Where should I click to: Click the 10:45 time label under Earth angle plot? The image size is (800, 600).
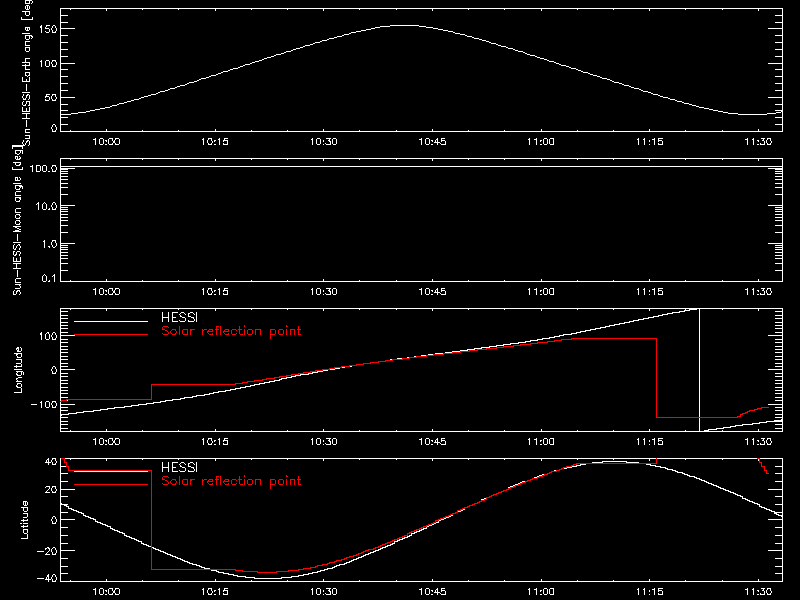(x=432, y=142)
